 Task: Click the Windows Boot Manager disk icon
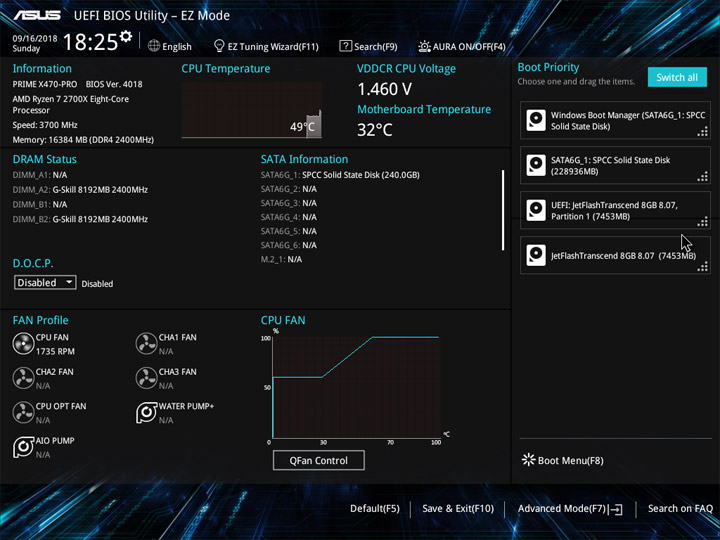536,120
